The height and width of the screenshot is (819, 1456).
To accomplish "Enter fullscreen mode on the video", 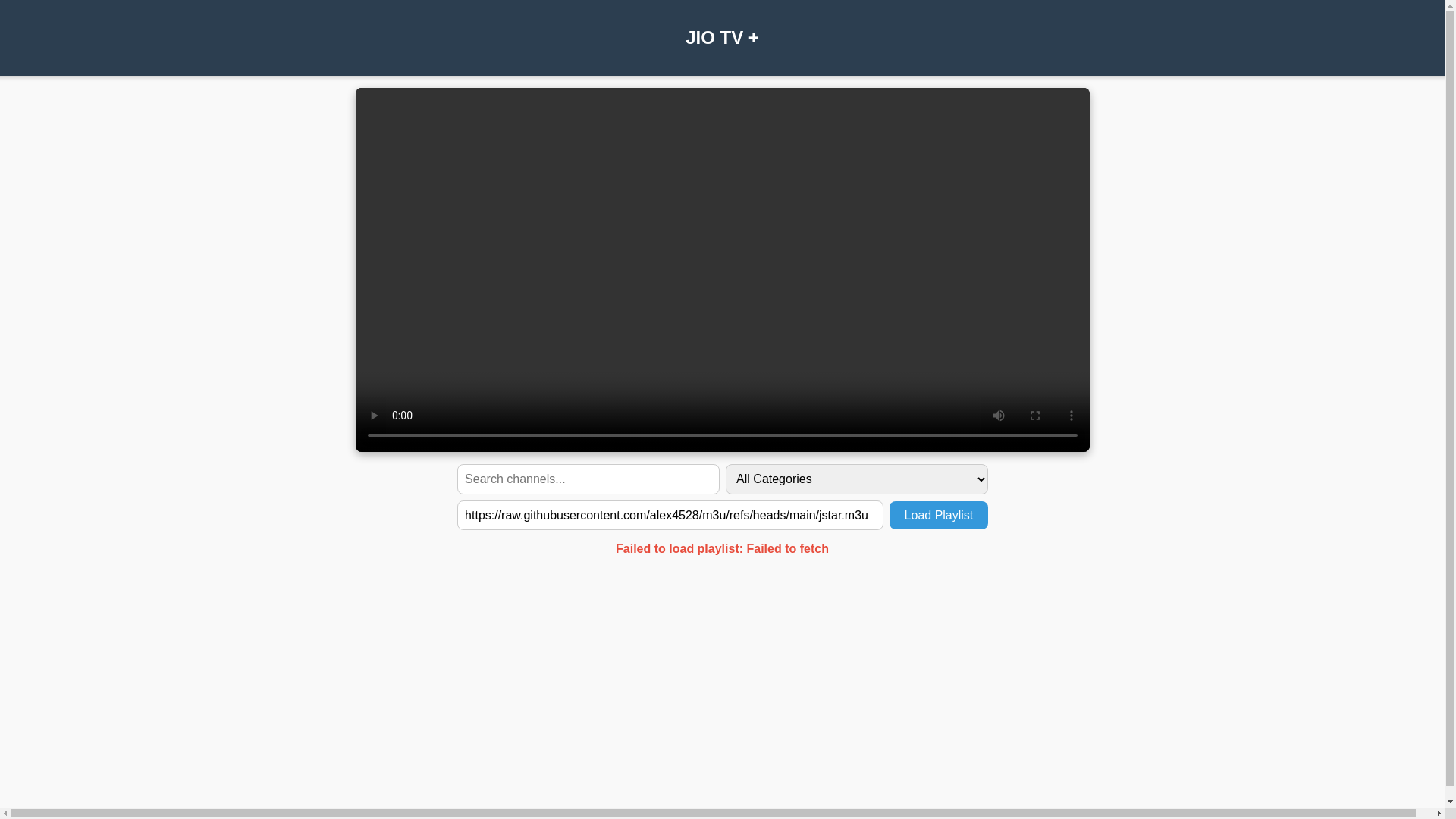I will [x=1035, y=416].
